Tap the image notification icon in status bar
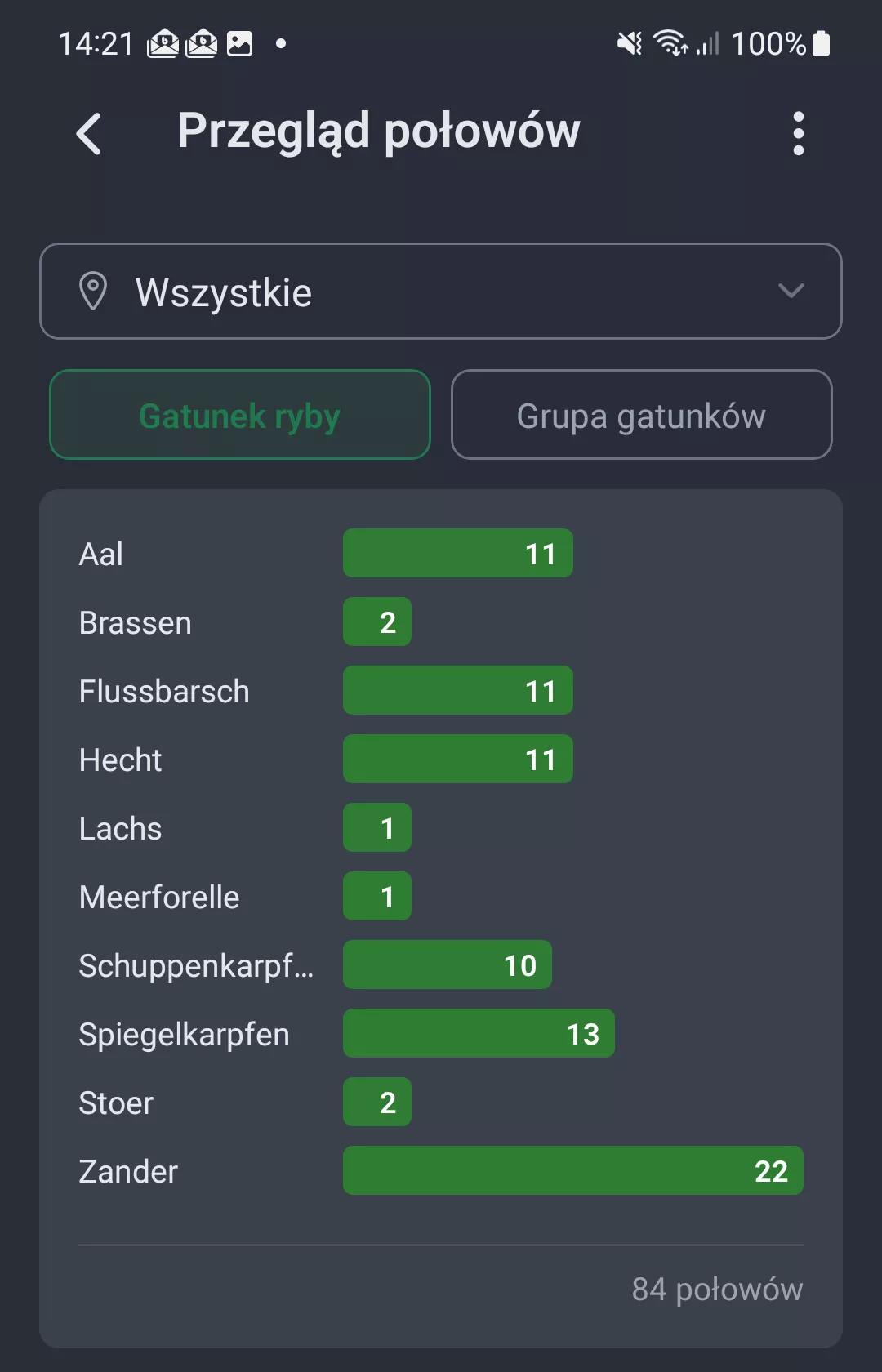The width and height of the screenshot is (882, 1372). tap(239, 43)
